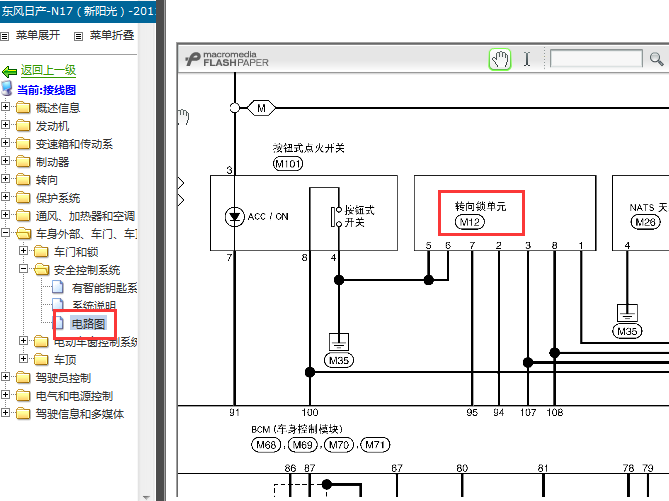Open the 驾驶信息和多媒体 folder

pos(80,414)
